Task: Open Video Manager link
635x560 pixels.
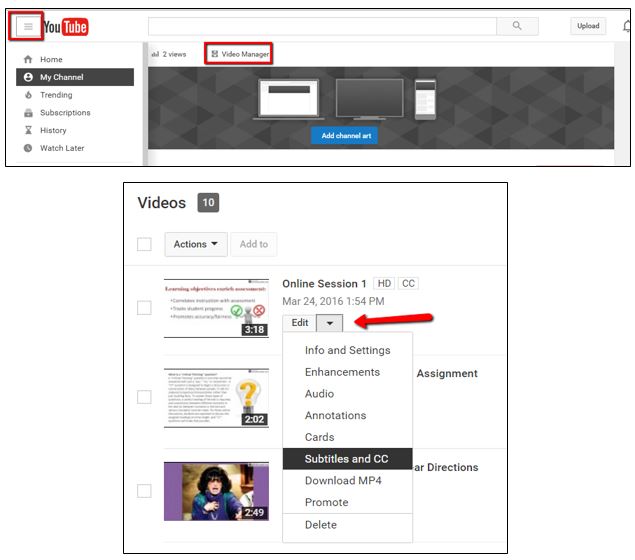Action: 240,54
